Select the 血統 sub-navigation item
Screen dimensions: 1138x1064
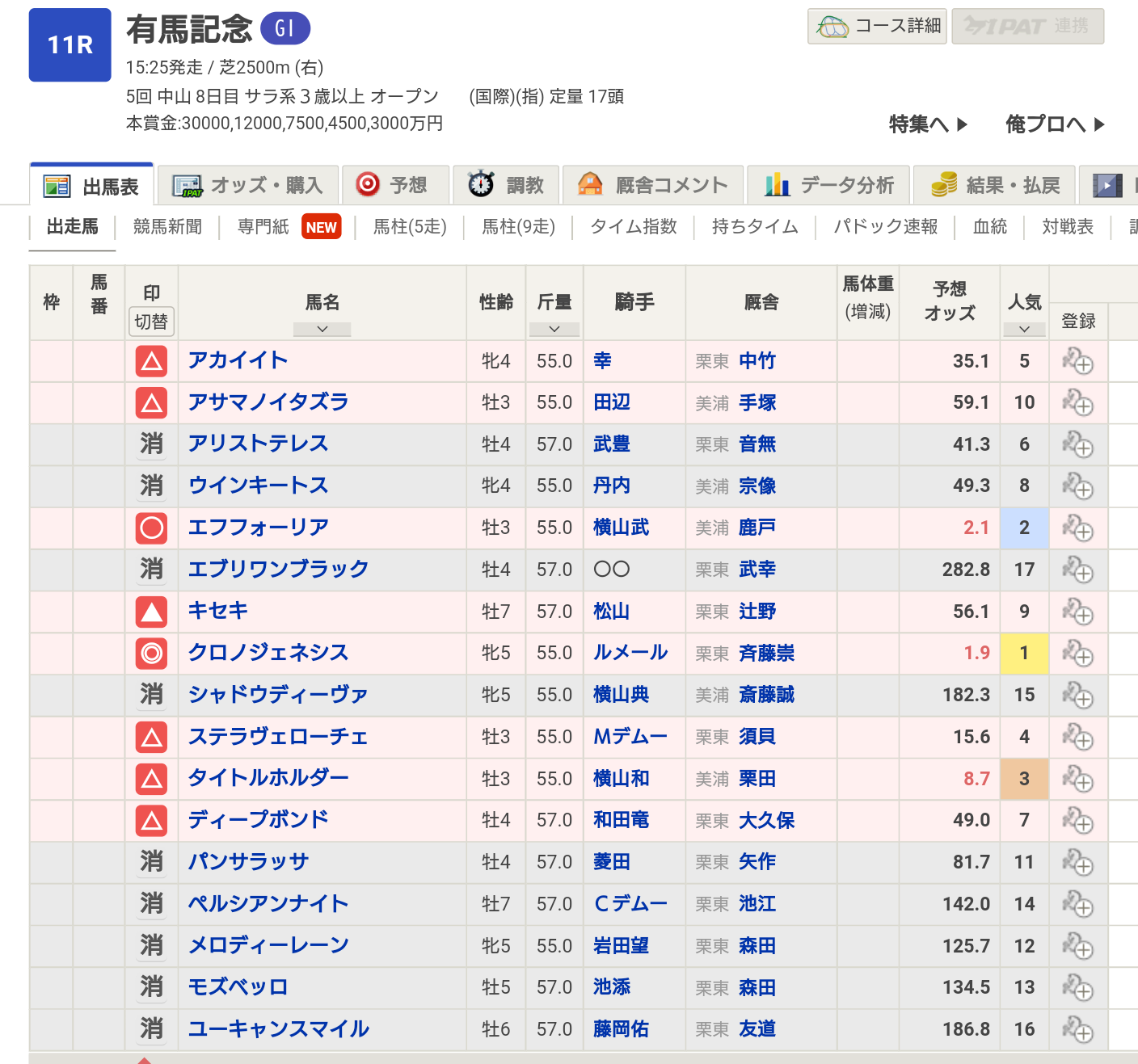point(989,227)
